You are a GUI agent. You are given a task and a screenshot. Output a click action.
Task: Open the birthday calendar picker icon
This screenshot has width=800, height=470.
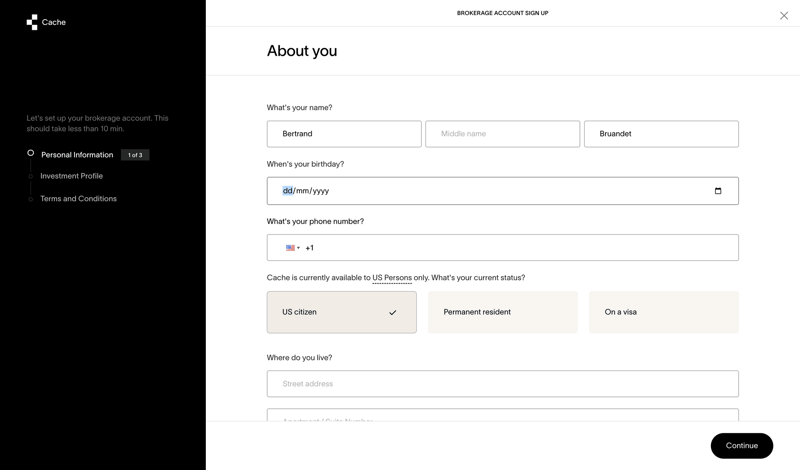pos(717,191)
